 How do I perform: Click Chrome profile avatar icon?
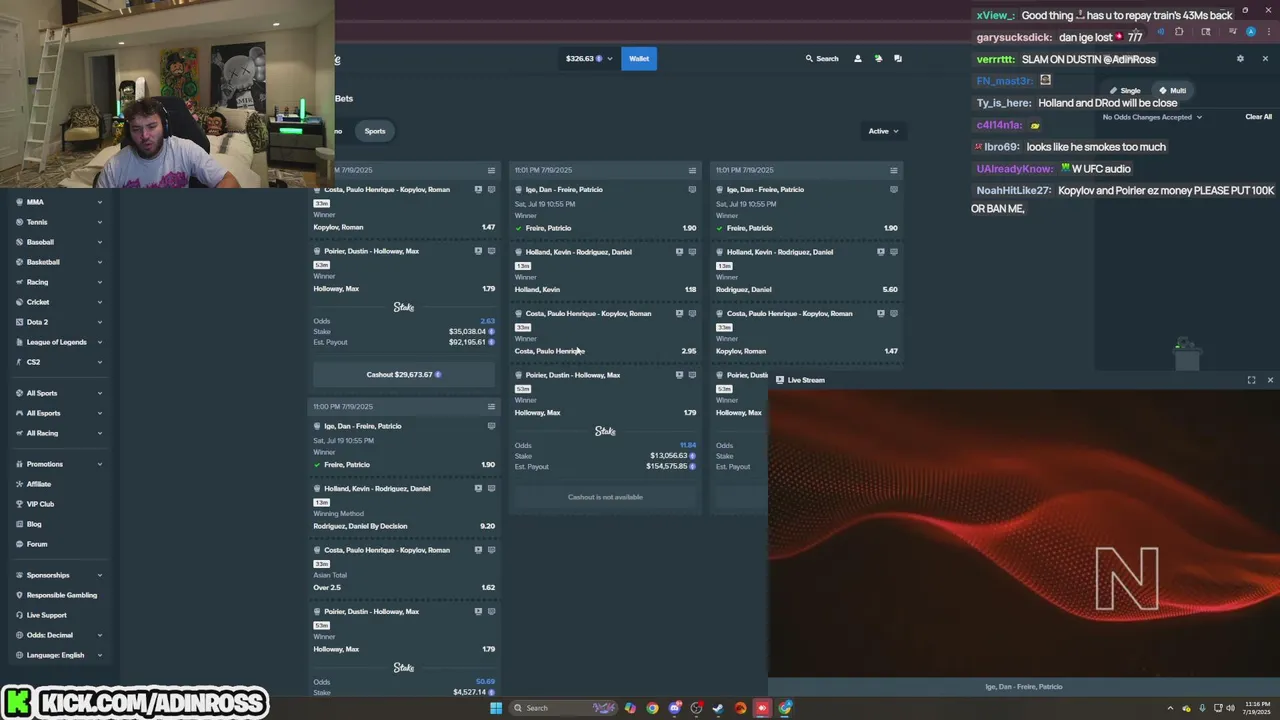coord(1251,32)
